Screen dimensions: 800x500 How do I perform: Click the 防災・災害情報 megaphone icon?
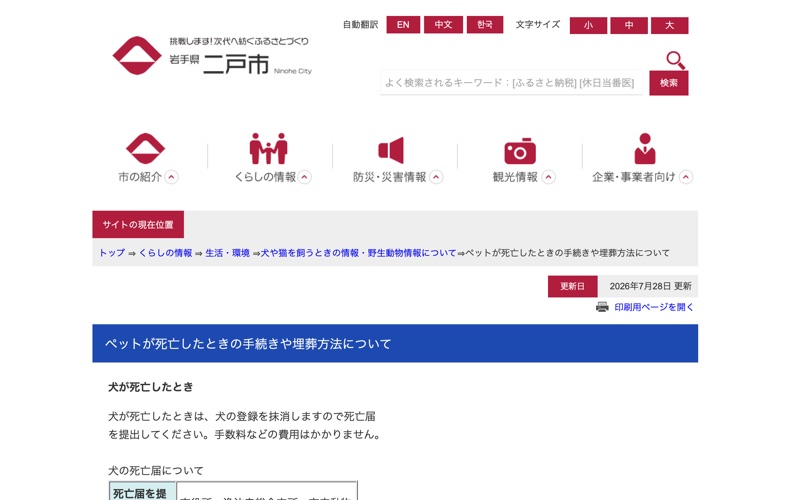(391, 150)
